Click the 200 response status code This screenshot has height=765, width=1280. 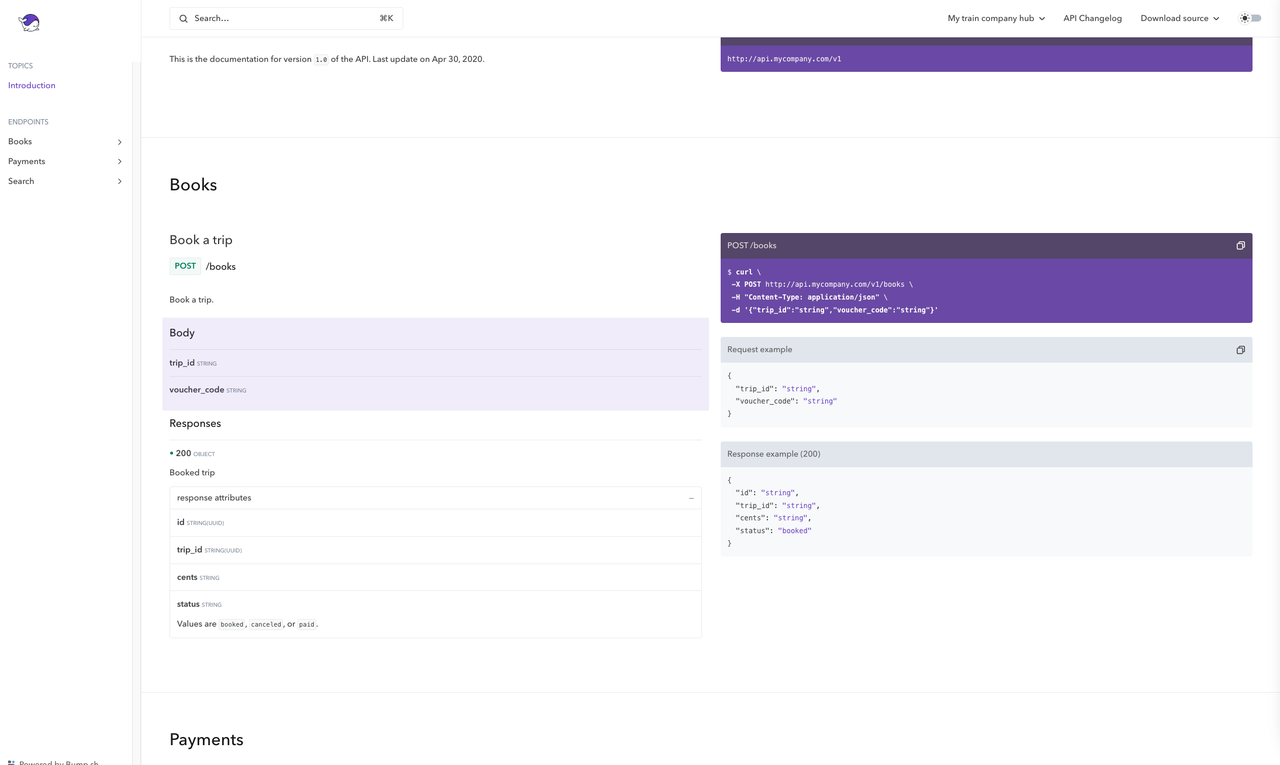click(x=183, y=454)
